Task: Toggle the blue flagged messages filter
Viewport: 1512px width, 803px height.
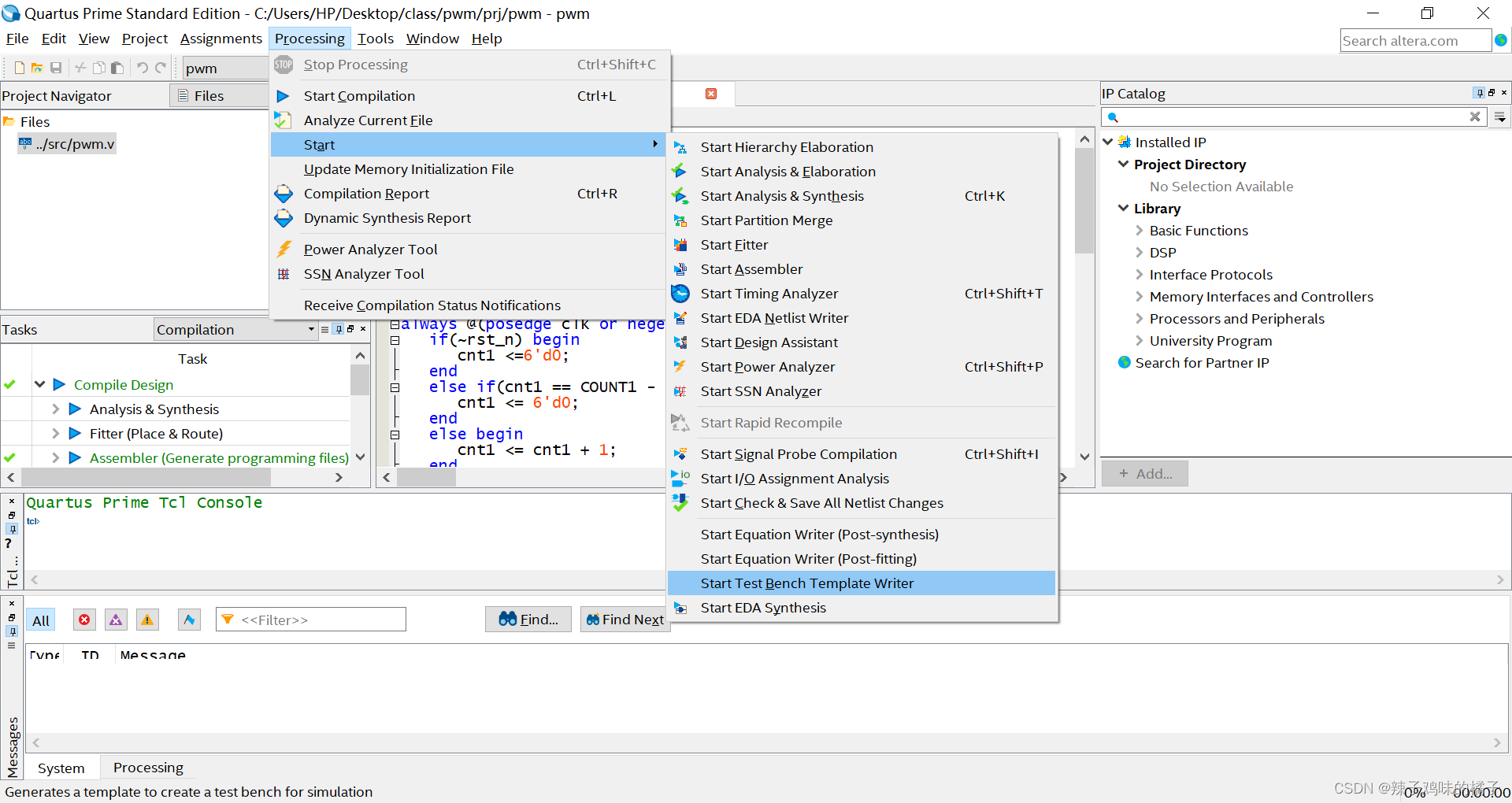Action: (x=189, y=620)
